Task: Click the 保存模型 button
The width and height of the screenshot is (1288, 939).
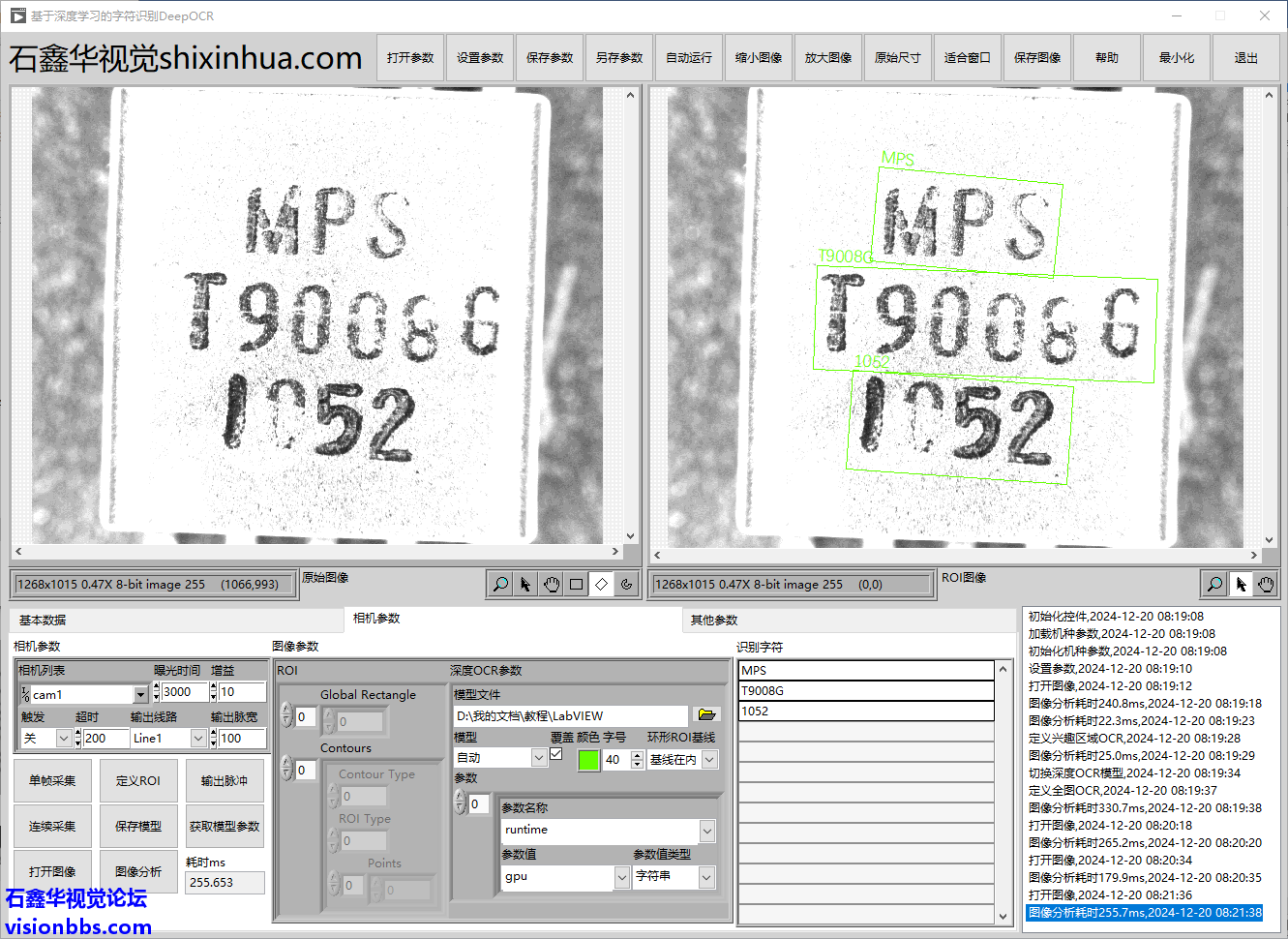Action: click(x=138, y=827)
